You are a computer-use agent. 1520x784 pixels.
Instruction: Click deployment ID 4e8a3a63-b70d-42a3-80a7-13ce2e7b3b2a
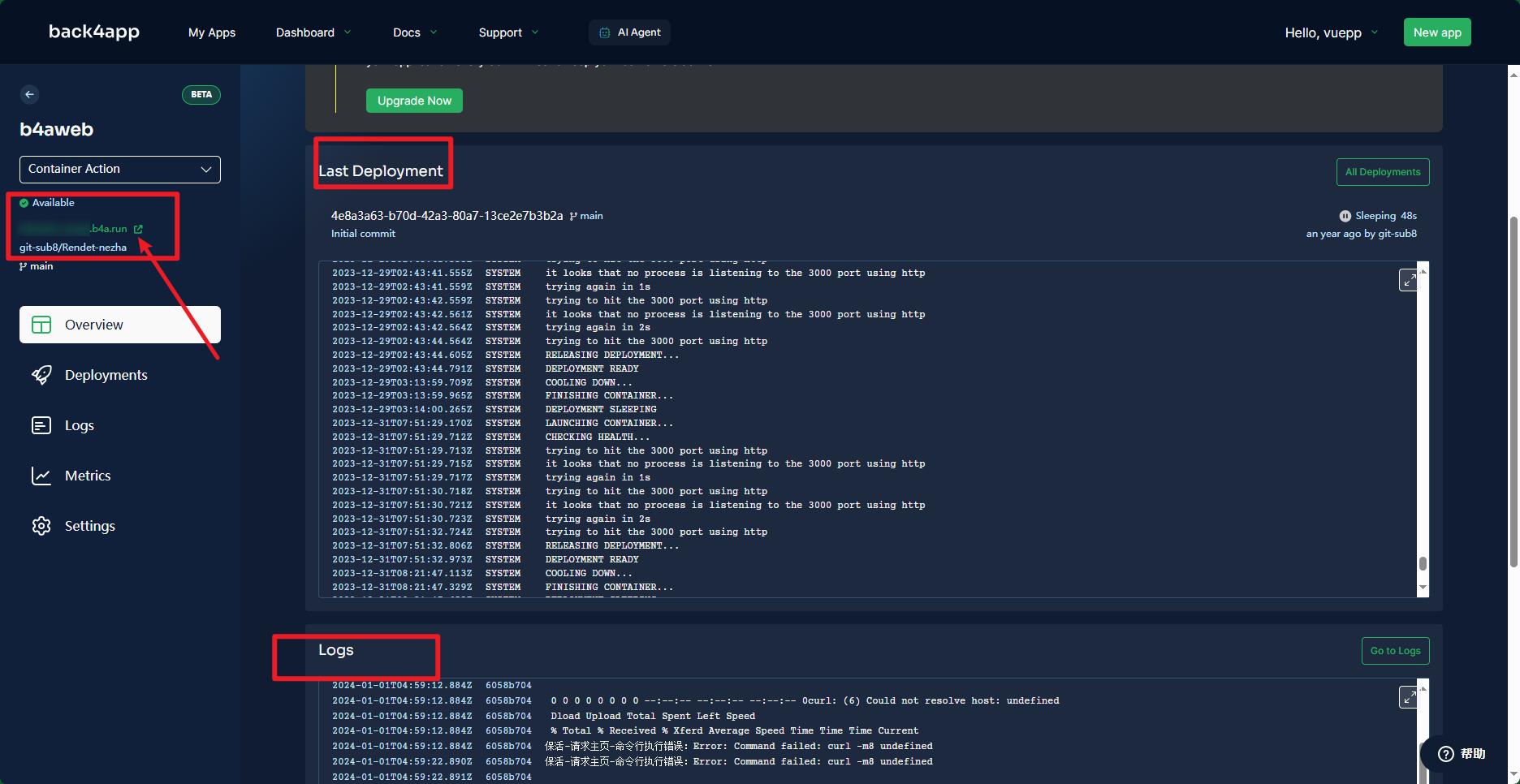pos(447,216)
